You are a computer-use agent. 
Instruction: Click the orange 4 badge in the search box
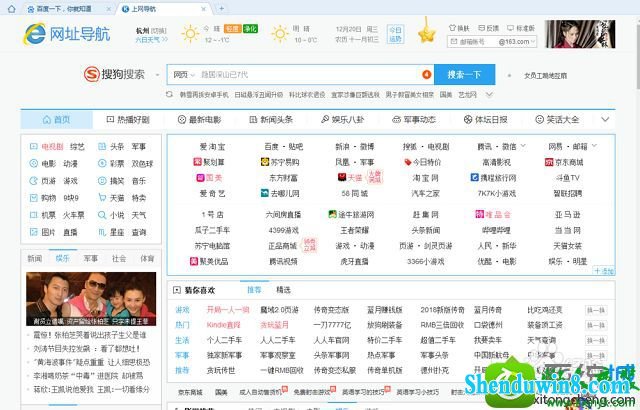point(426,74)
